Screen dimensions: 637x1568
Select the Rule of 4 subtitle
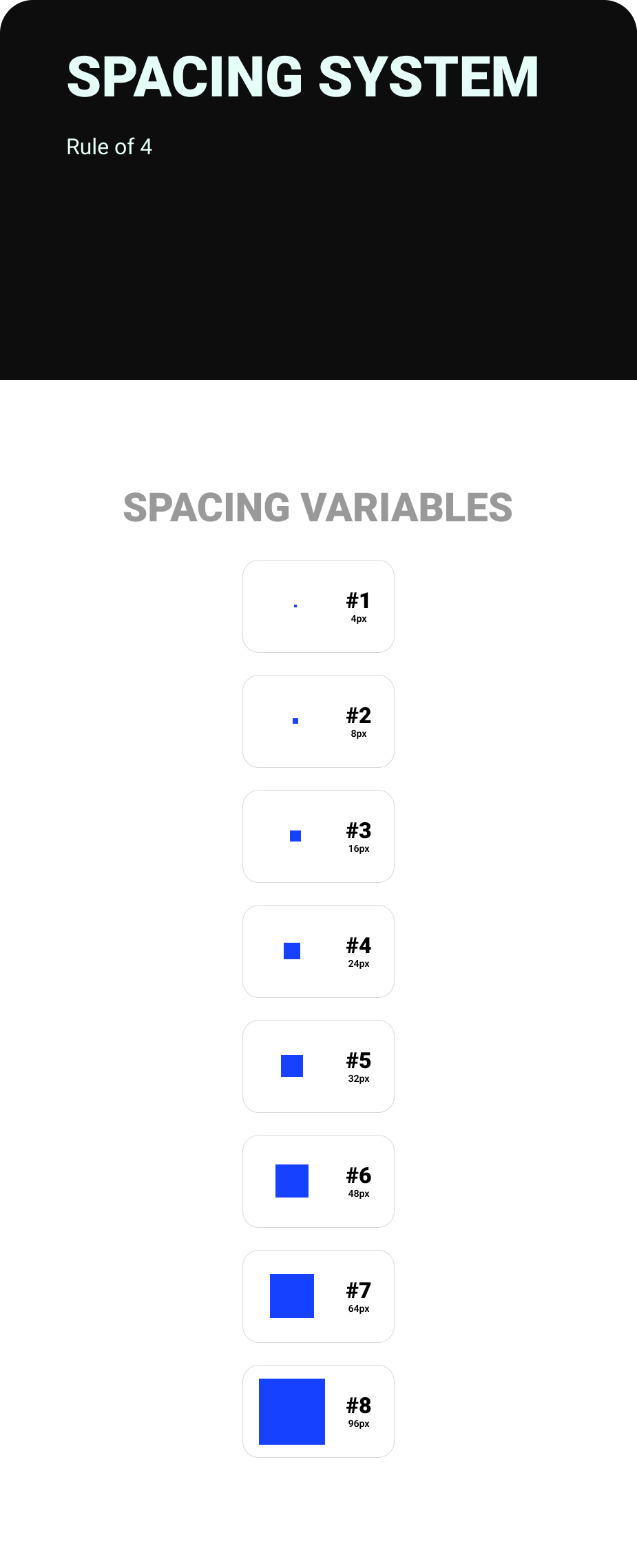point(109,147)
